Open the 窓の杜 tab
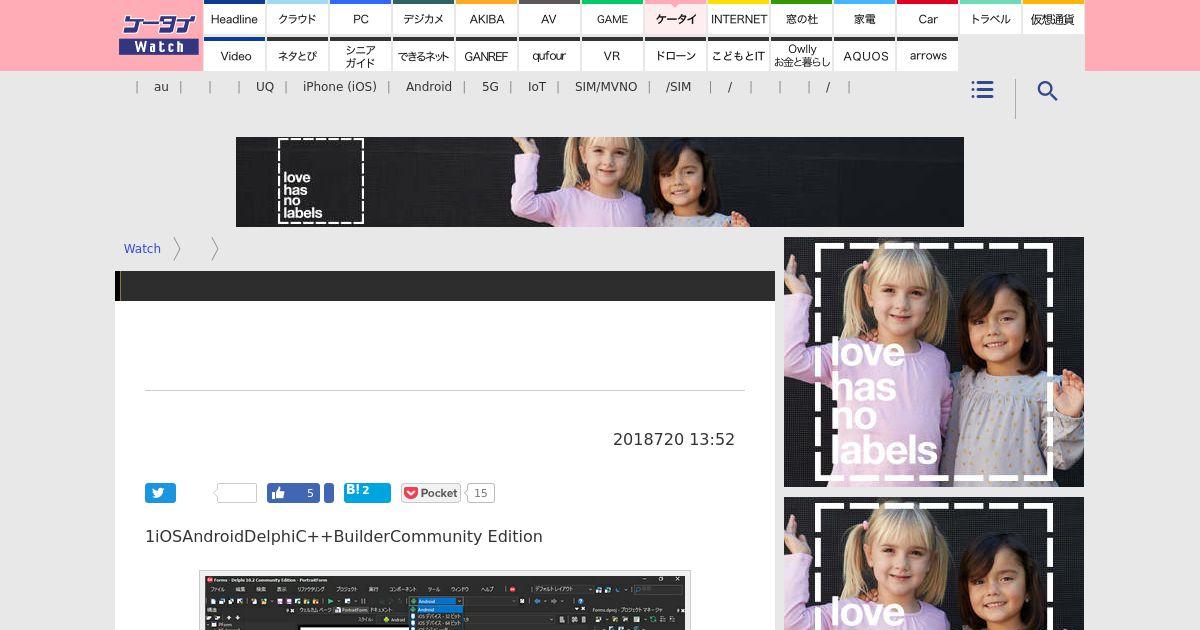1200x630 pixels. pos(801,18)
